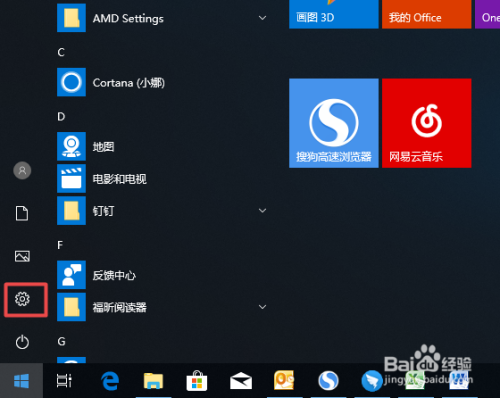Click the 福昕阅读器 folder icon
The width and height of the screenshot is (500, 398).
(71, 307)
